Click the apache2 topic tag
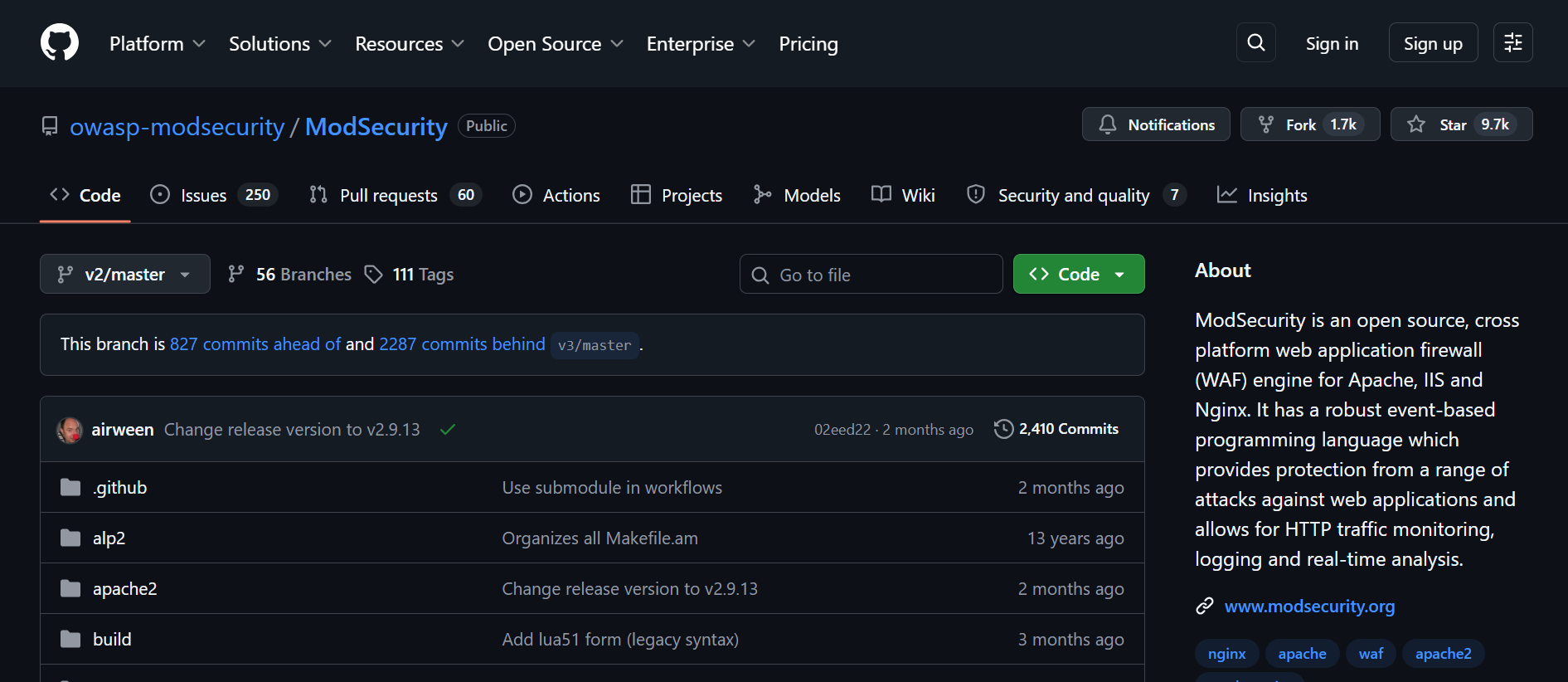 (1443, 654)
